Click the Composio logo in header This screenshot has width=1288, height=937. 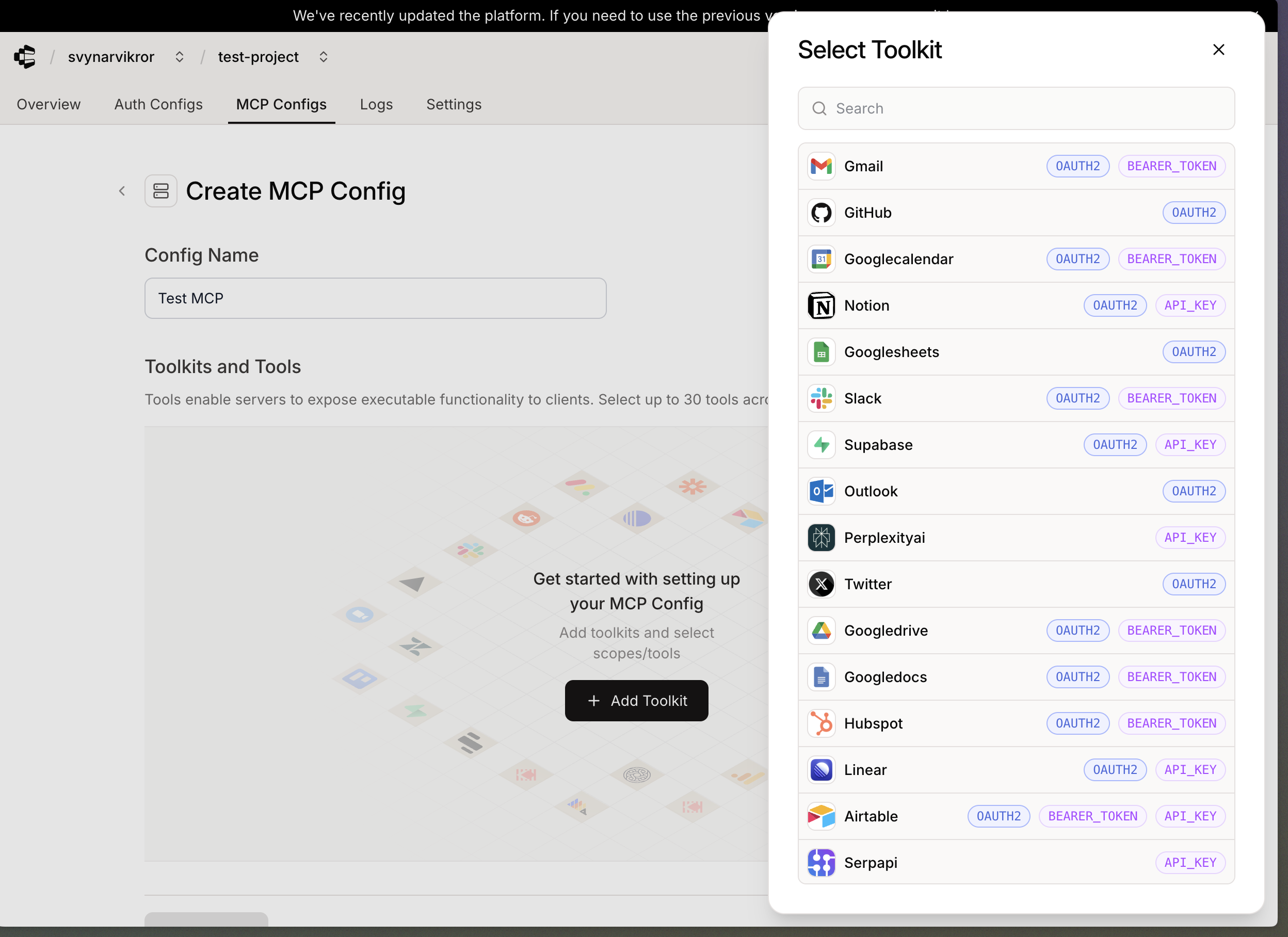(x=25, y=57)
